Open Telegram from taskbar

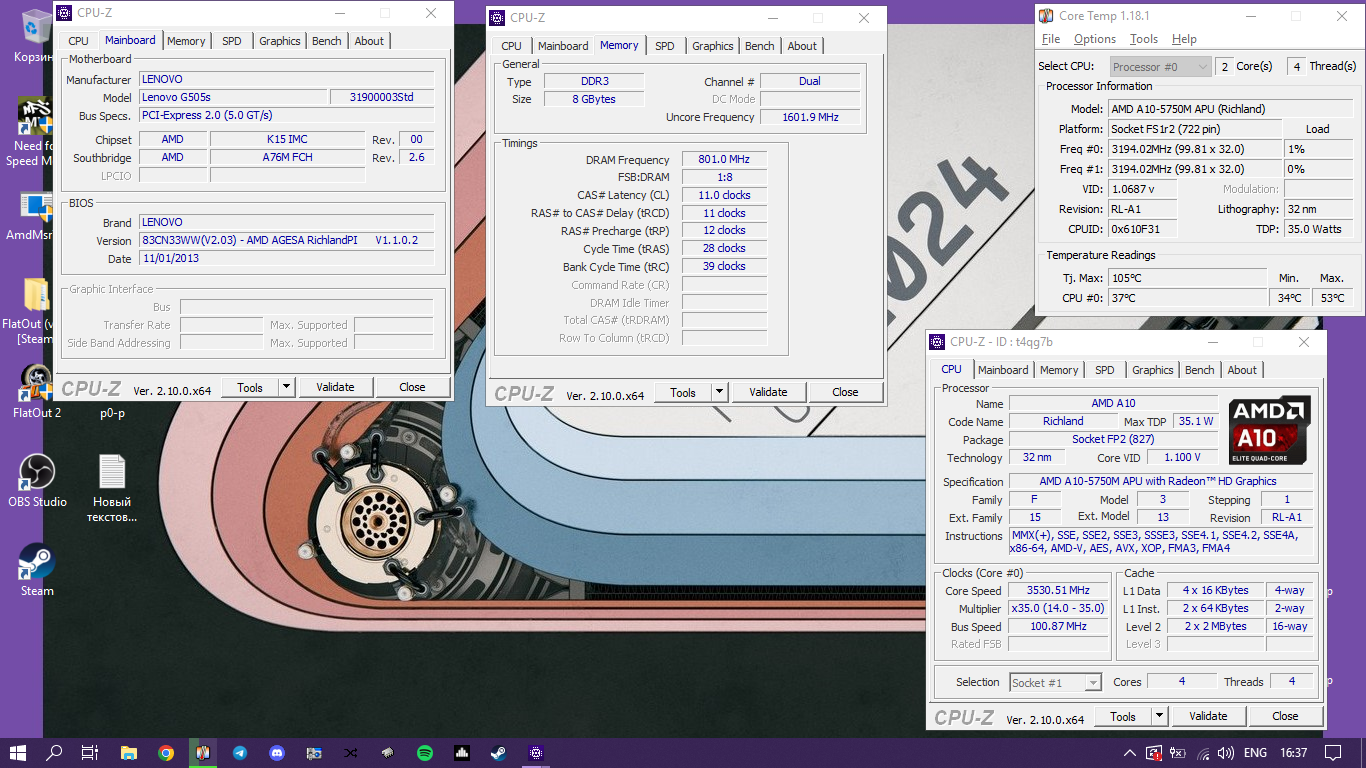[x=240, y=753]
